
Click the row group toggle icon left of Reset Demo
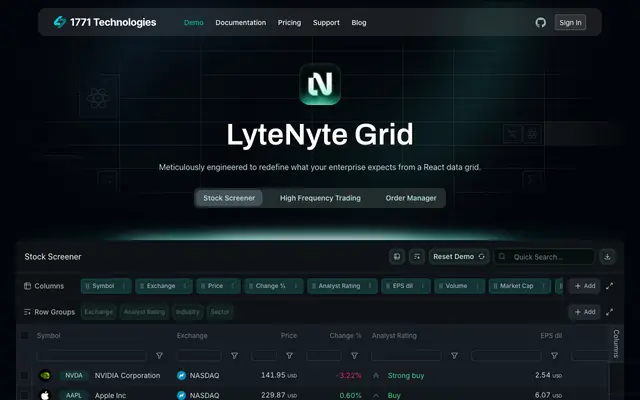click(x=417, y=257)
